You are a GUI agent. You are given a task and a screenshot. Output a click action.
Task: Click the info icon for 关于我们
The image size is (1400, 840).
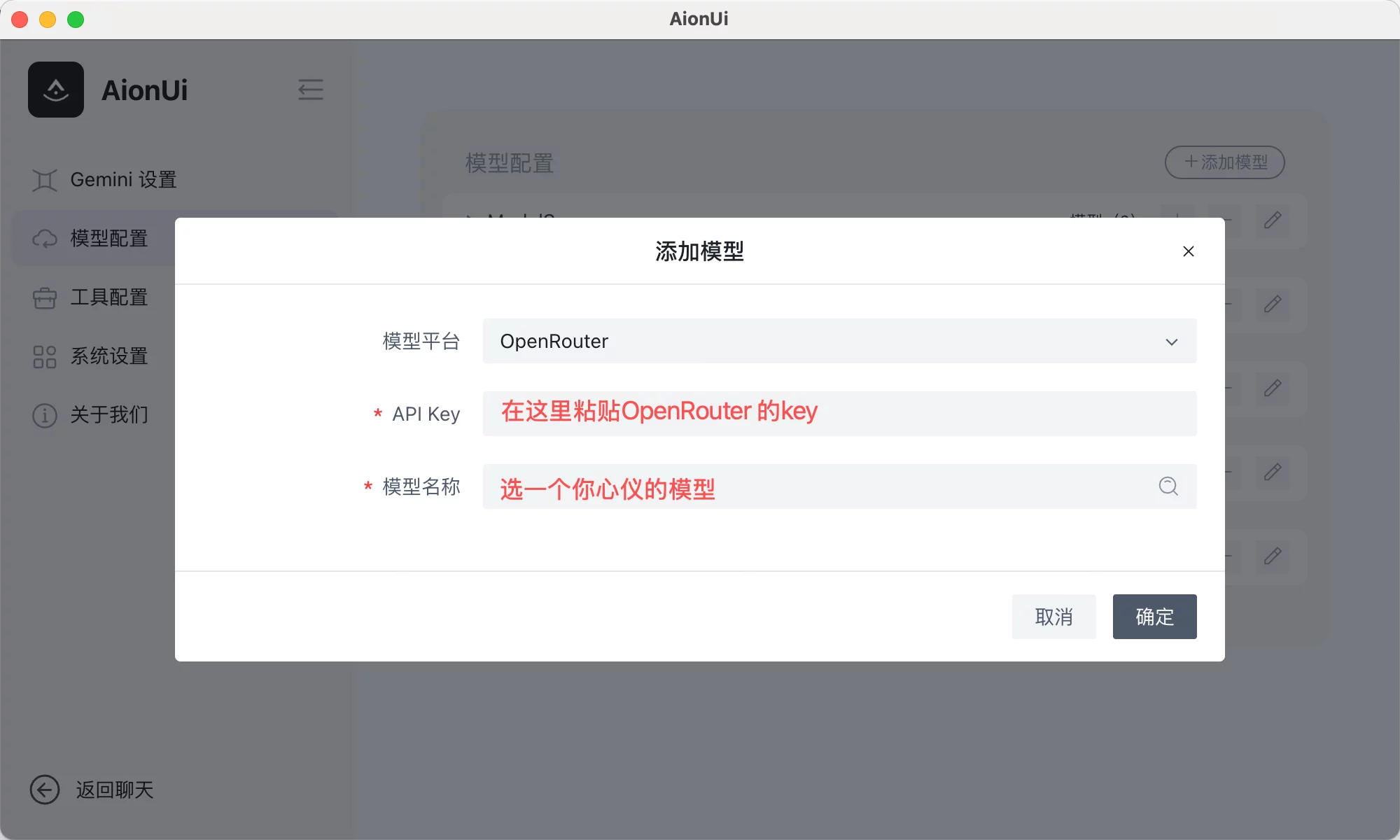(45, 415)
